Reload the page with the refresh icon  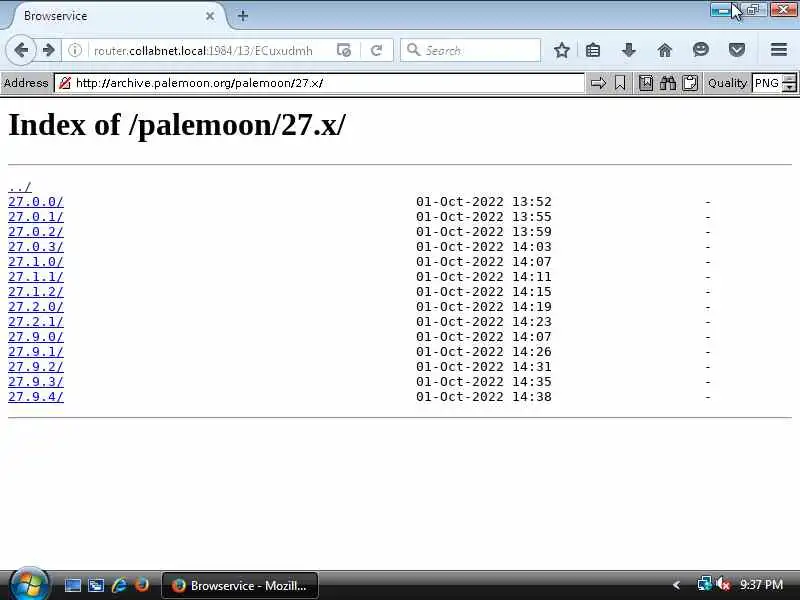377,50
